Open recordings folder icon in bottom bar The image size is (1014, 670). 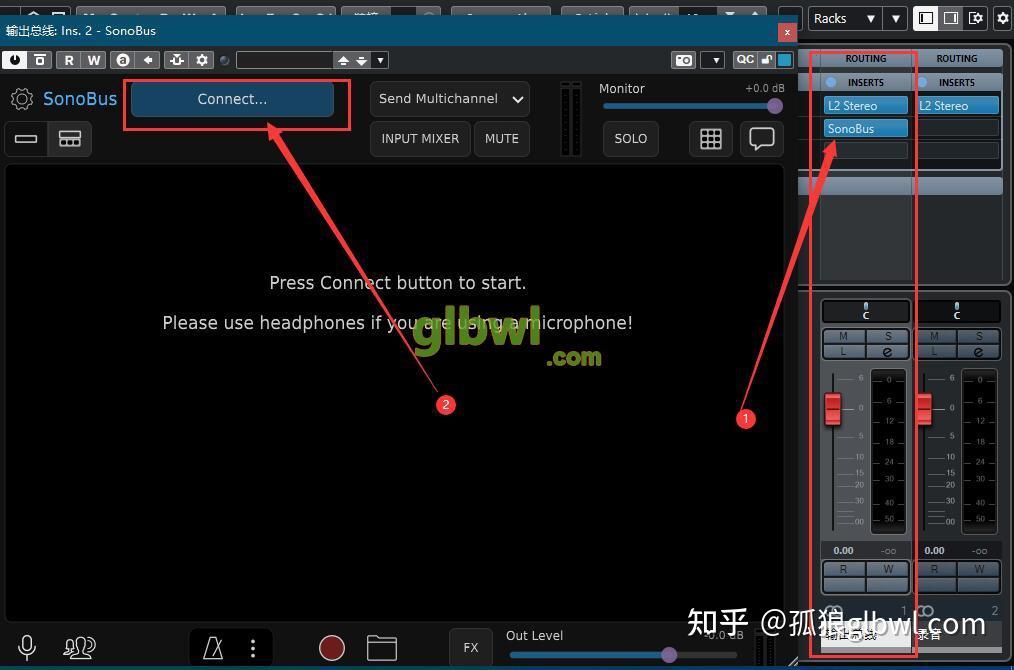(x=381, y=648)
